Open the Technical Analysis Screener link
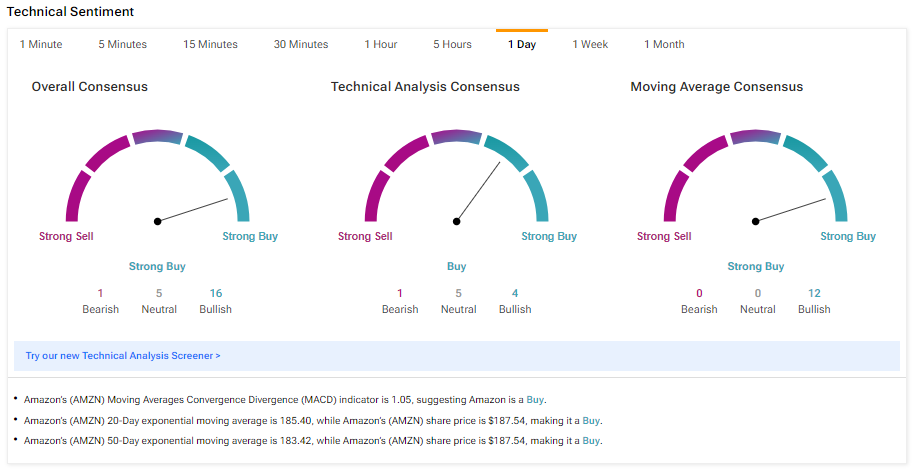 (123, 355)
